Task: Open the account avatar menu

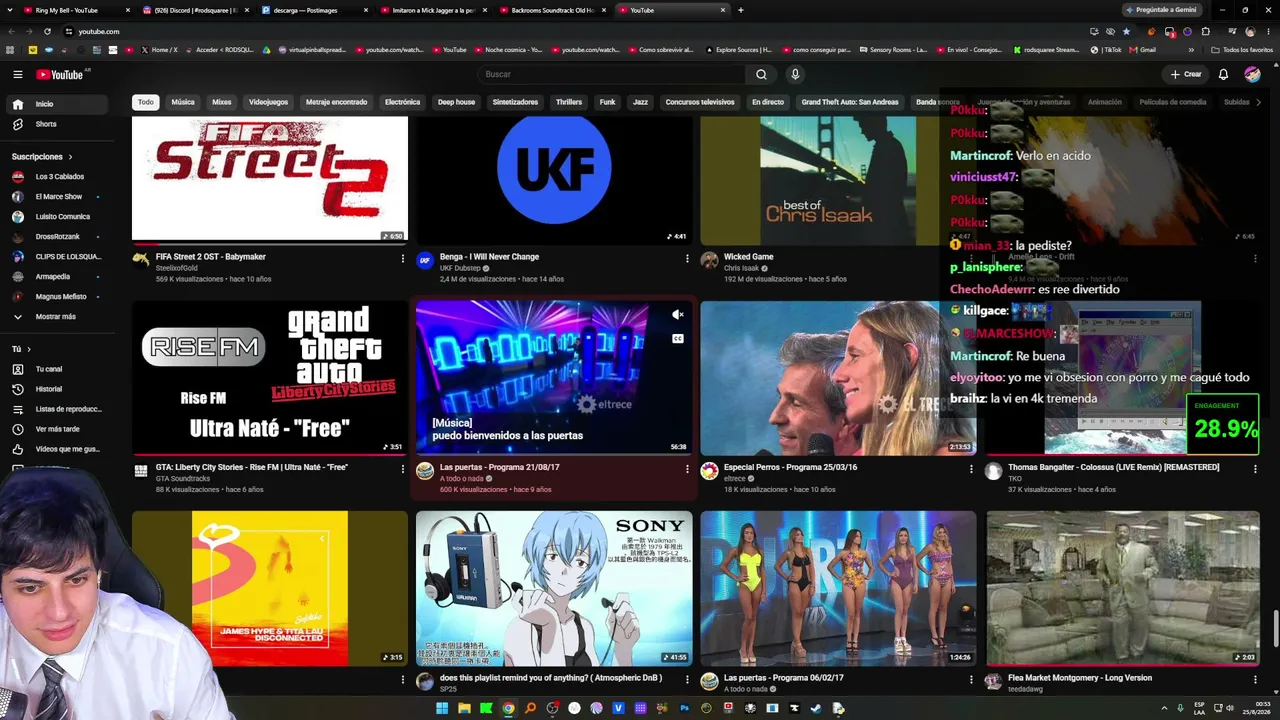Action: pos(1252,74)
